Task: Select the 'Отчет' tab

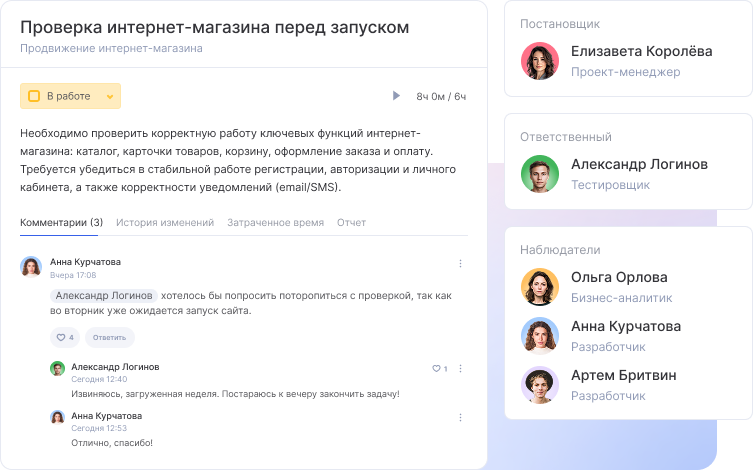Action: point(351,223)
